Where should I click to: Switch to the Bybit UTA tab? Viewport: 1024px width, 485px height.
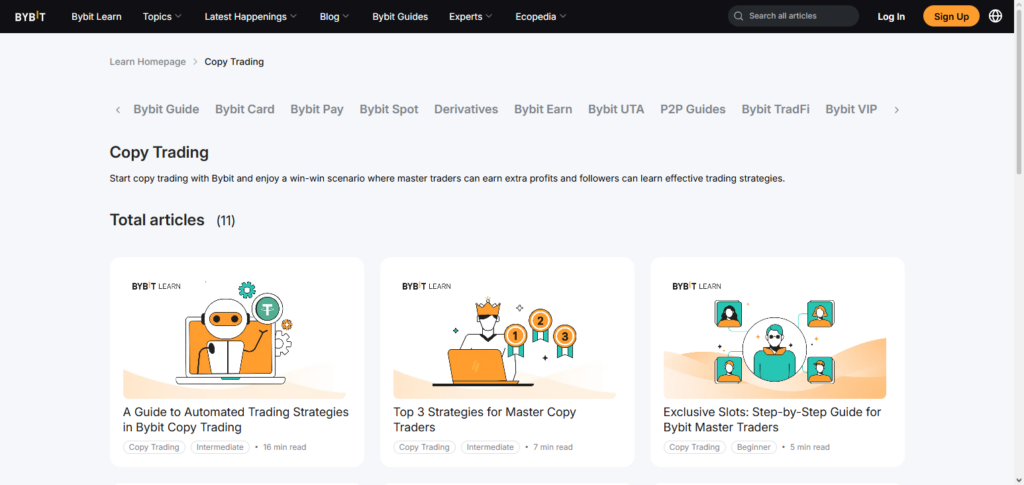pos(616,110)
